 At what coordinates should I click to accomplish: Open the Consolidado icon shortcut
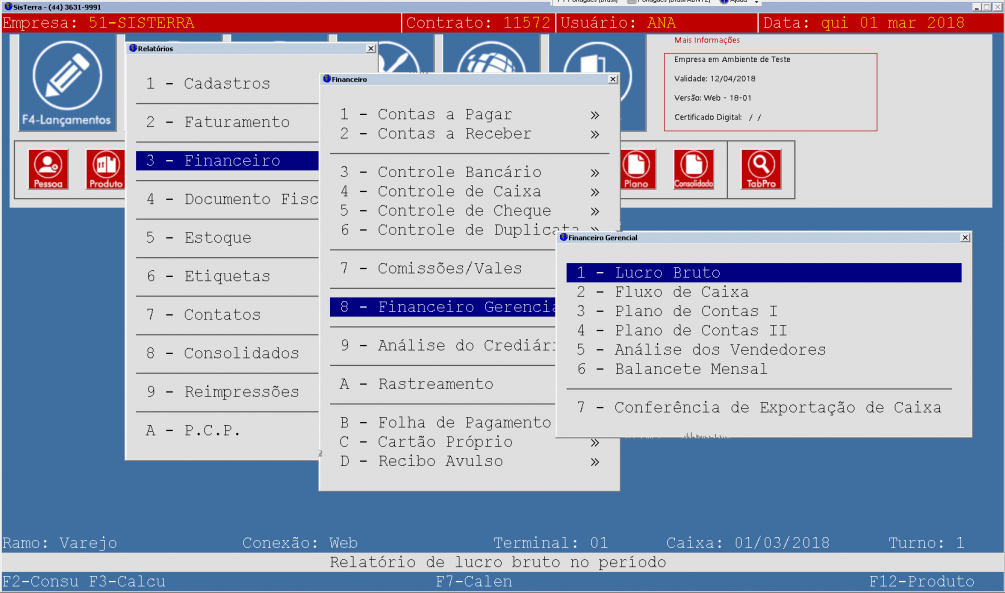coord(693,169)
